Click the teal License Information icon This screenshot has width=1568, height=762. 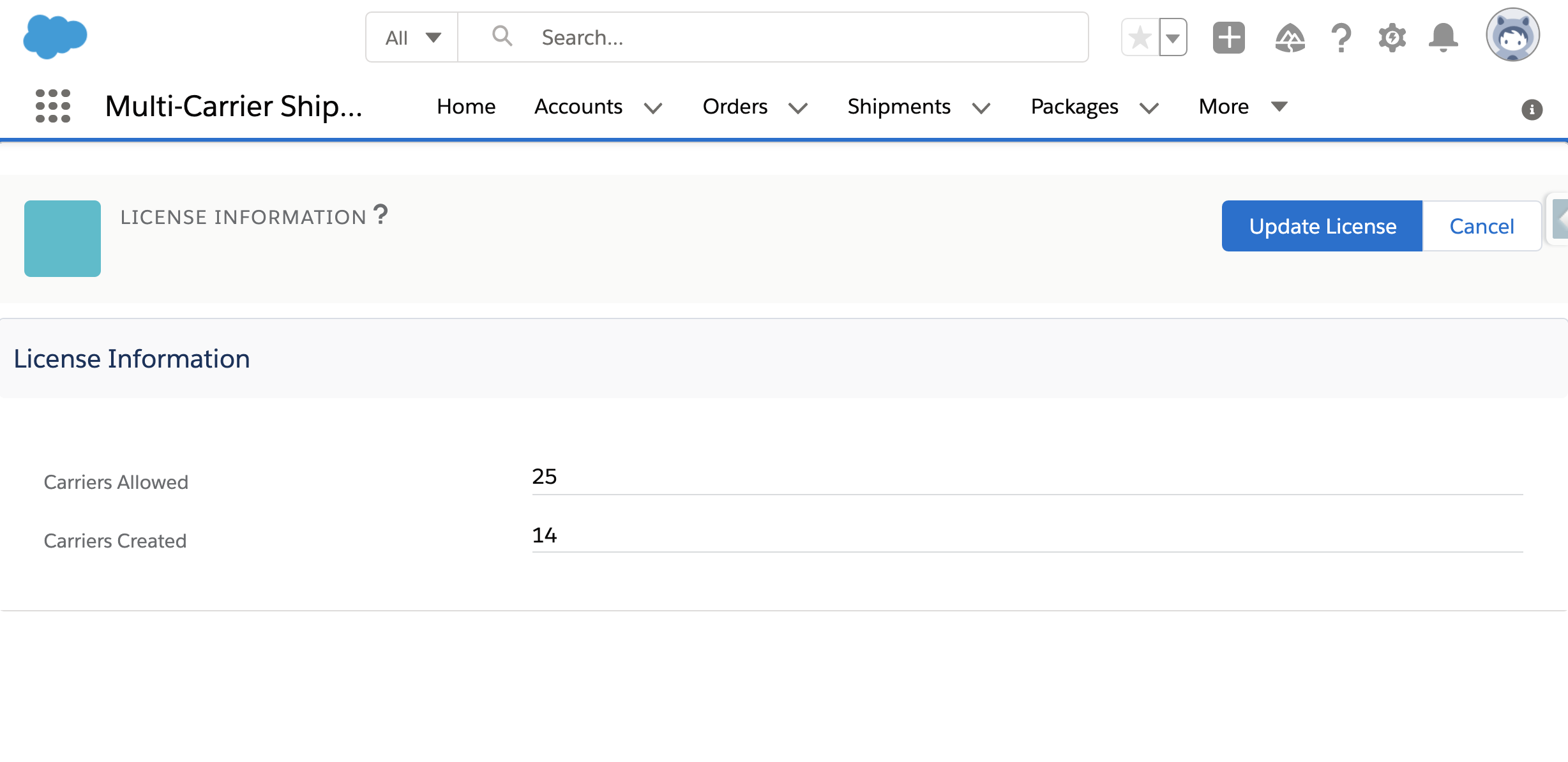[x=63, y=239]
